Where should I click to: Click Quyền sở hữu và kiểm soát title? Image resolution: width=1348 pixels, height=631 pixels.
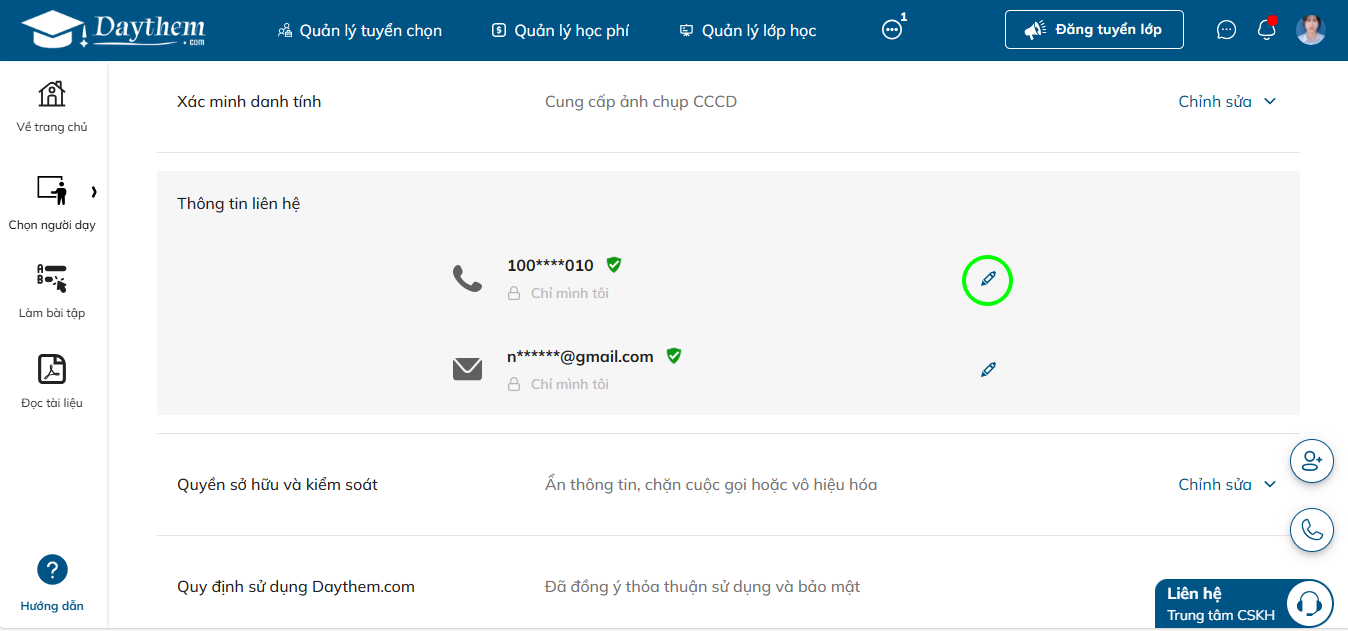277,484
